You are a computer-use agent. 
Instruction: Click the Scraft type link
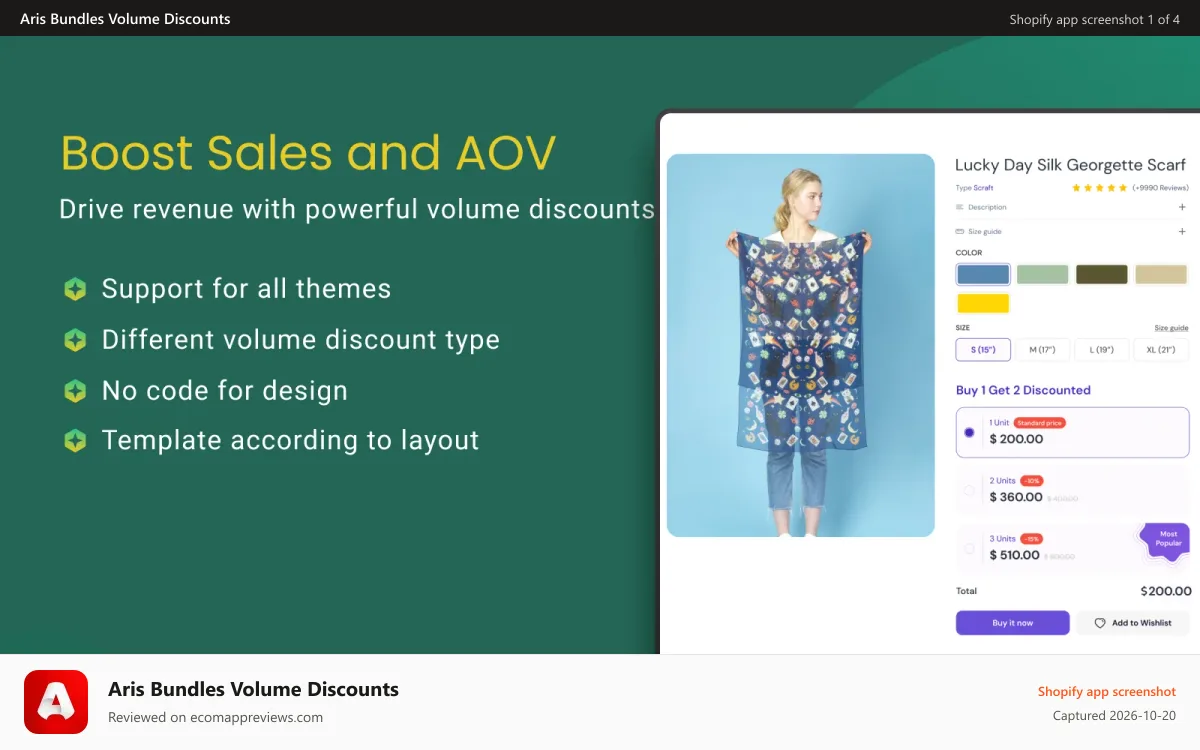click(984, 188)
